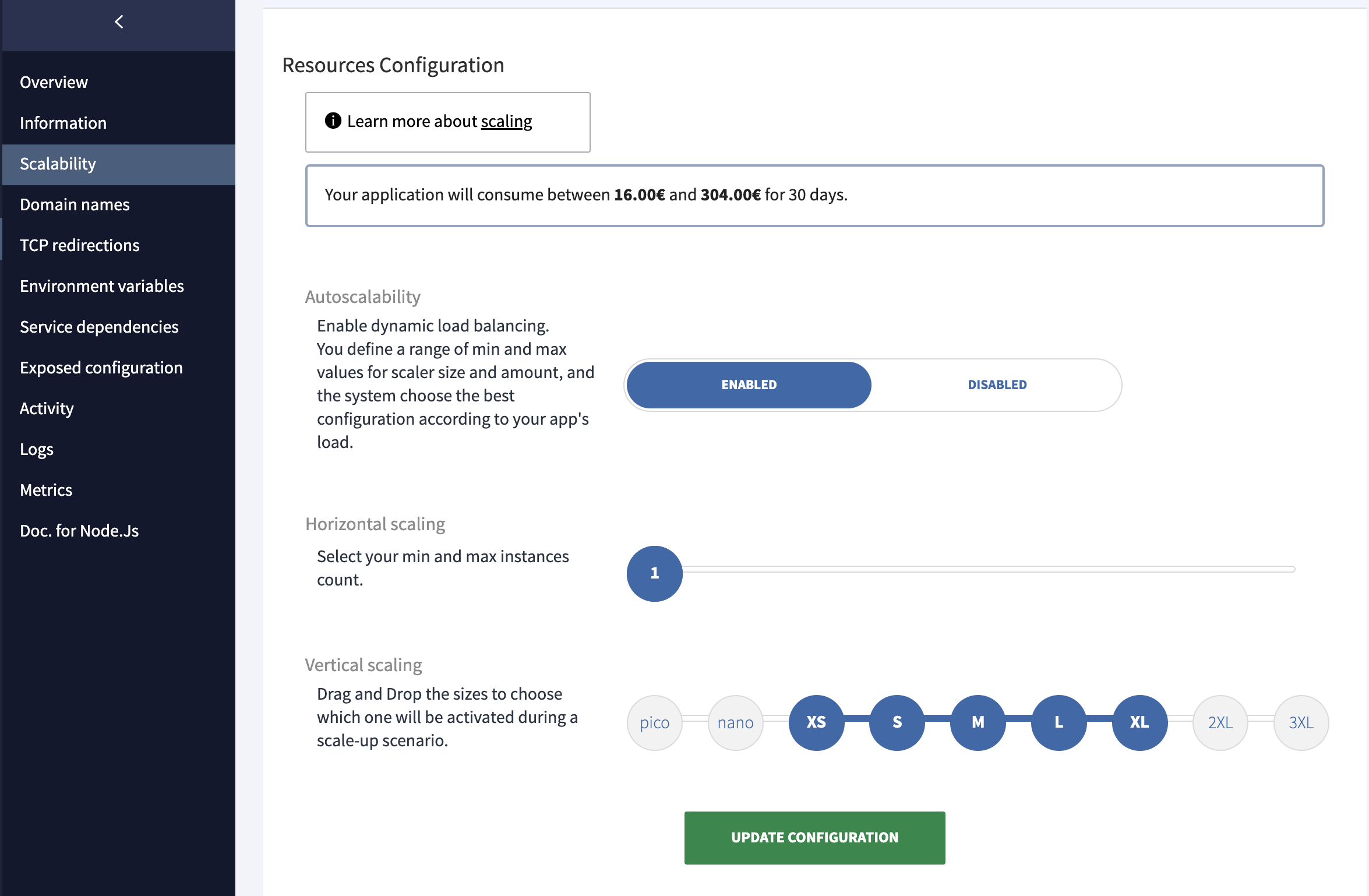1369x896 pixels.
Task: Click the info icon beside Learn more
Action: pos(333,121)
